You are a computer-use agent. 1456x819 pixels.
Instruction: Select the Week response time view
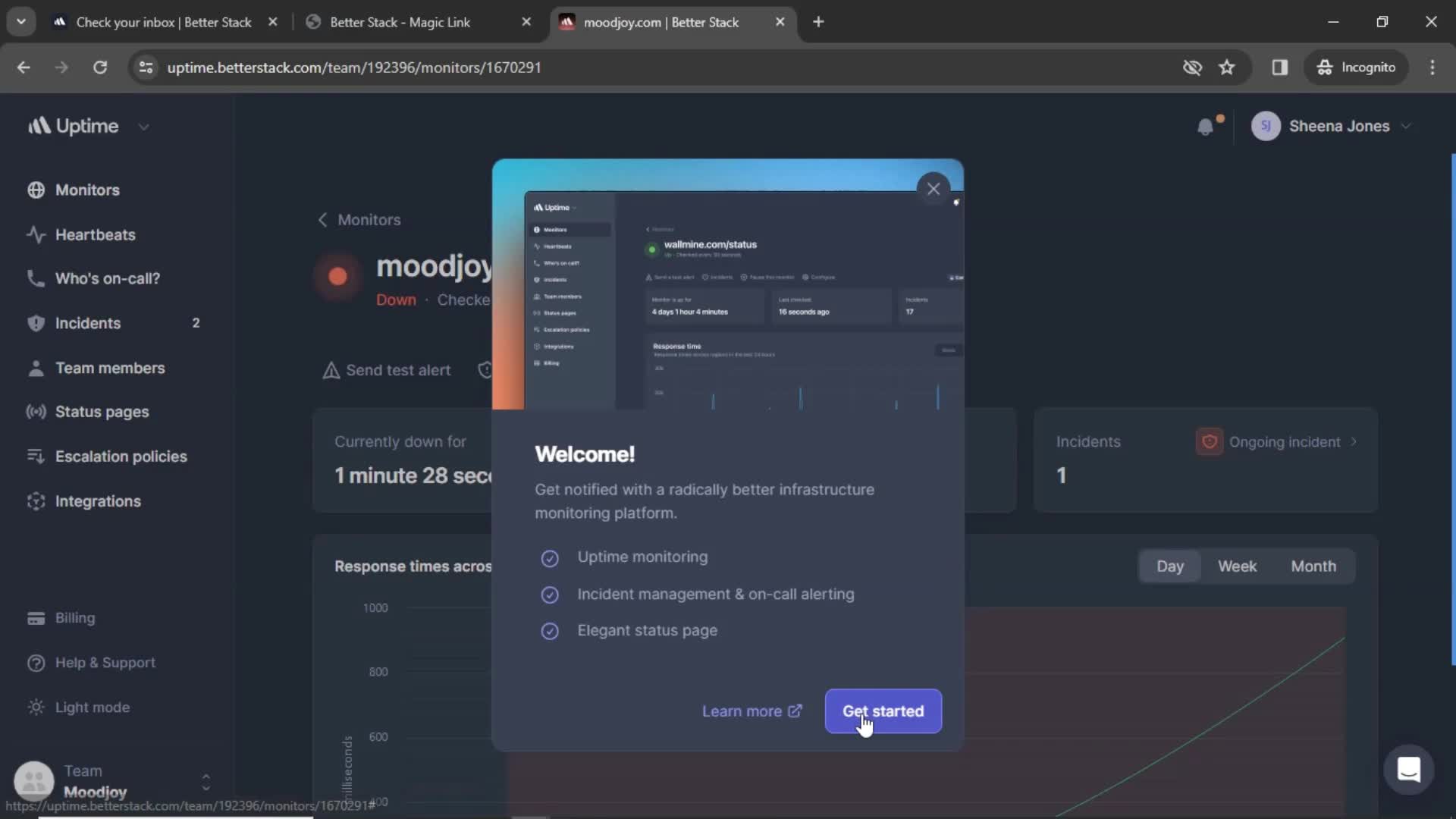(x=1237, y=566)
